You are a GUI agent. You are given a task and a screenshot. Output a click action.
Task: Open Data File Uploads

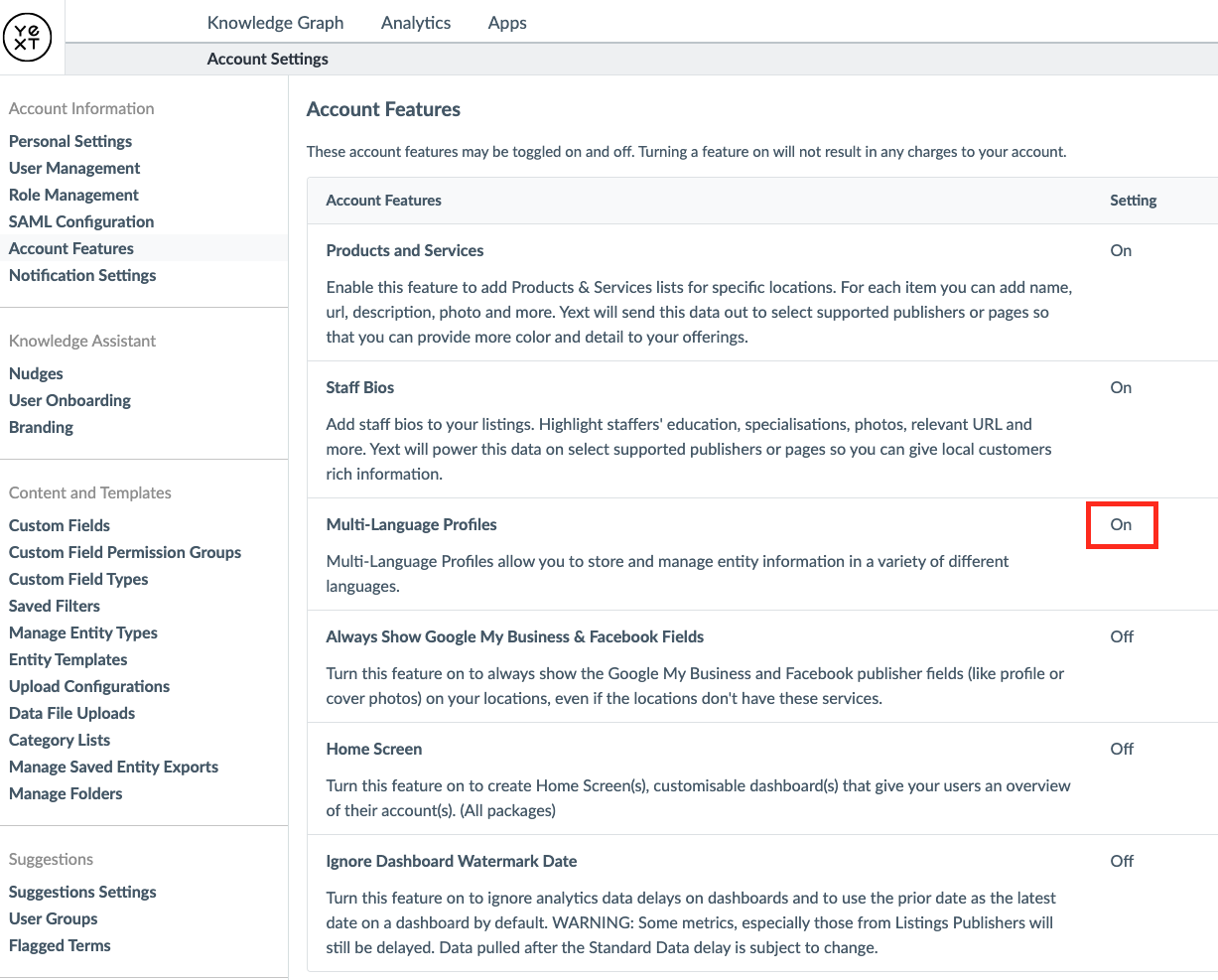(x=71, y=713)
